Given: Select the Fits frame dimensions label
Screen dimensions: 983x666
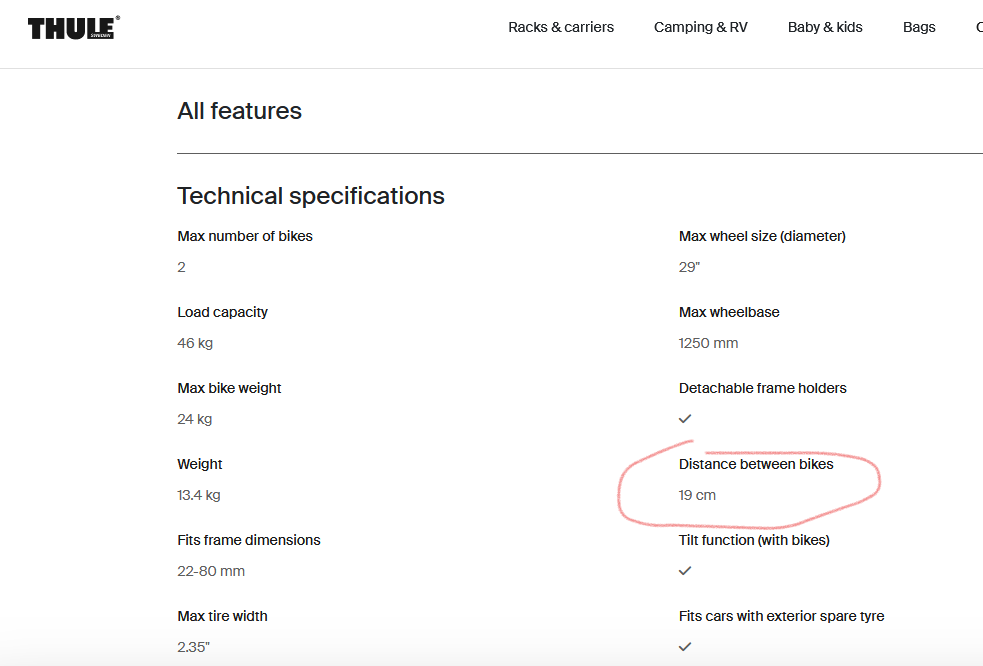Looking at the screenshot, I should 249,540.
